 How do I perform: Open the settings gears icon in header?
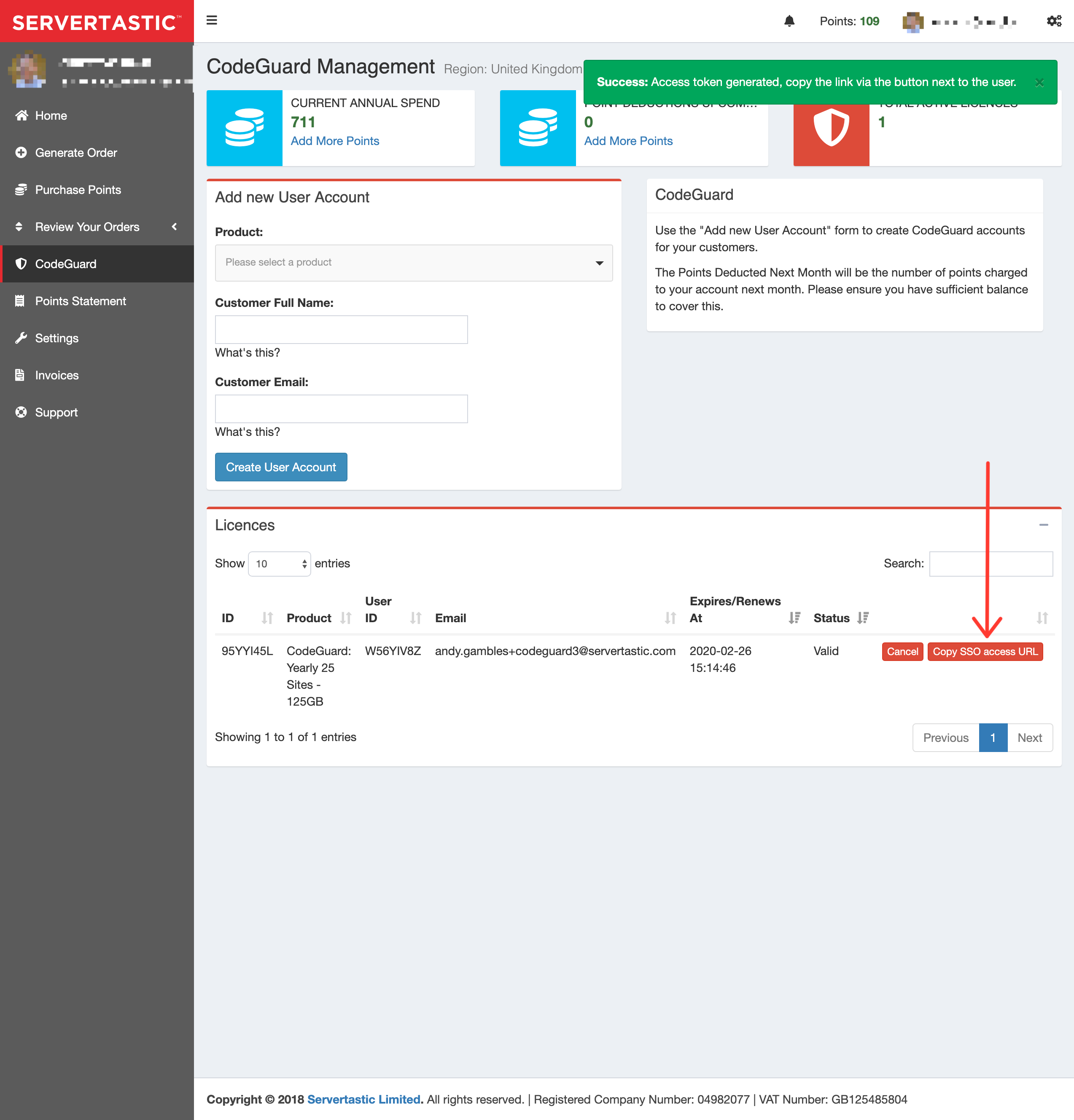(1054, 21)
